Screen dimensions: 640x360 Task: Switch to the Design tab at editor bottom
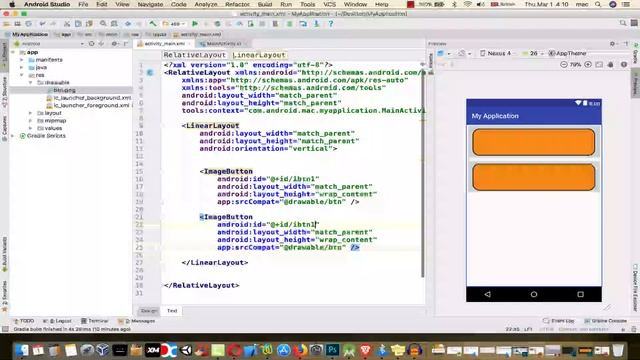click(149, 311)
